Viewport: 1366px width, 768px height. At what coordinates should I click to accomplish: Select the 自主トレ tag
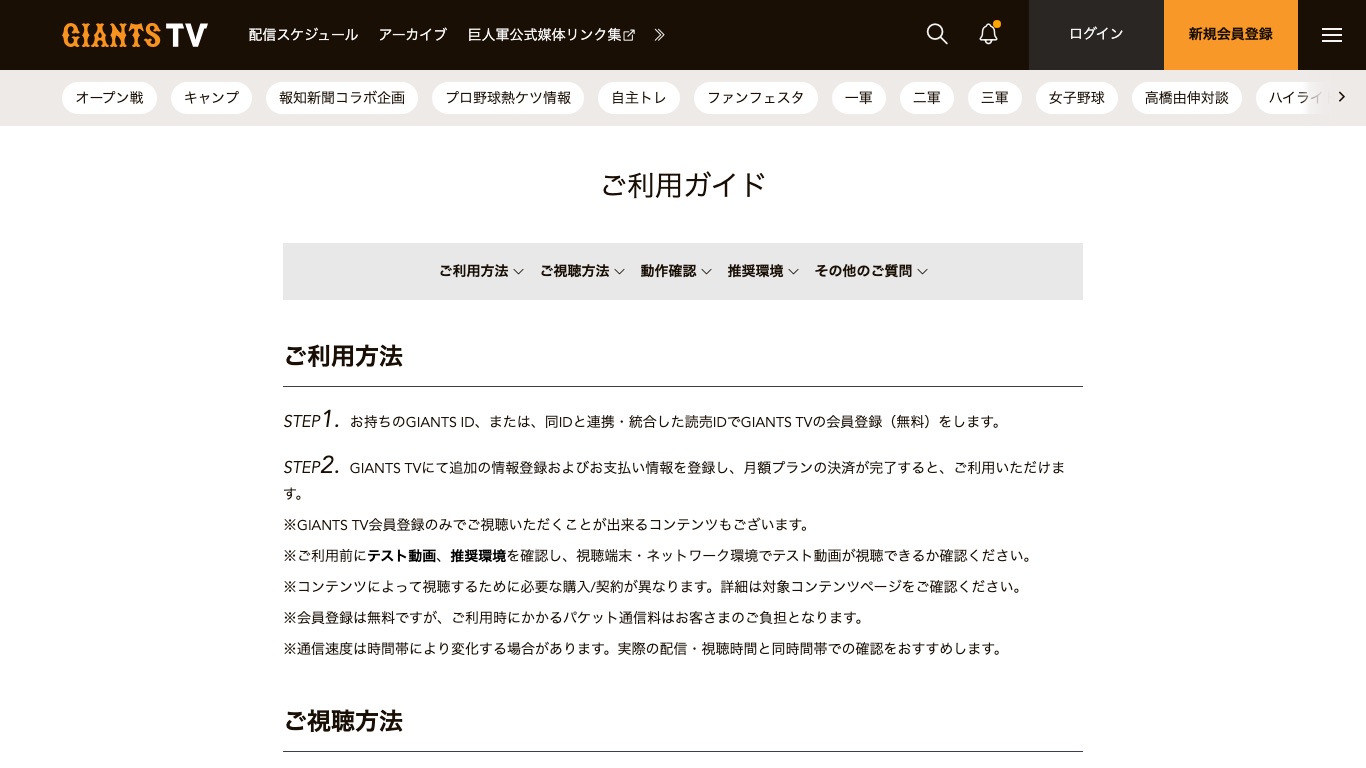click(639, 98)
